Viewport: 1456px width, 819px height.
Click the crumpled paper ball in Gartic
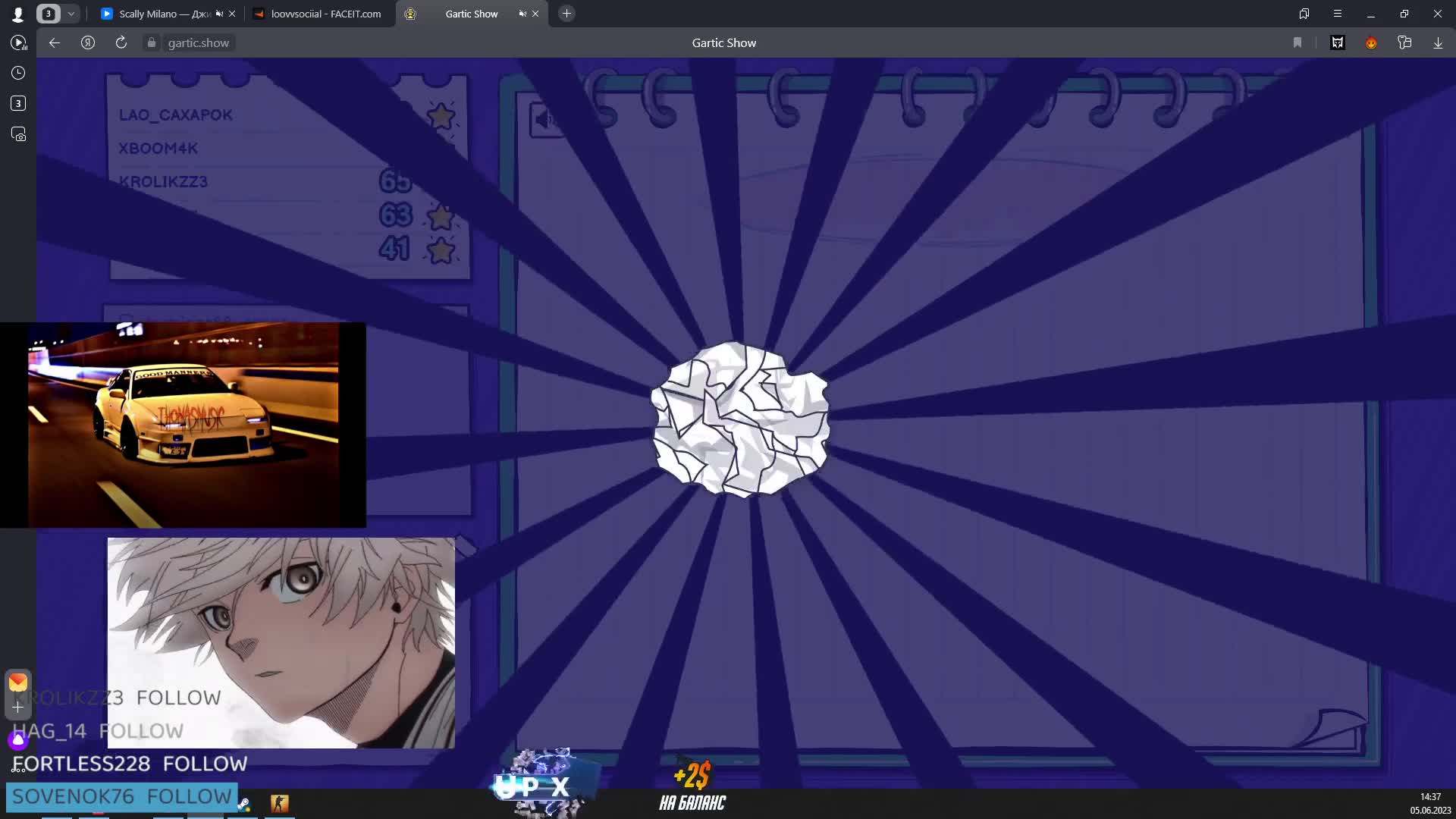(740, 419)
